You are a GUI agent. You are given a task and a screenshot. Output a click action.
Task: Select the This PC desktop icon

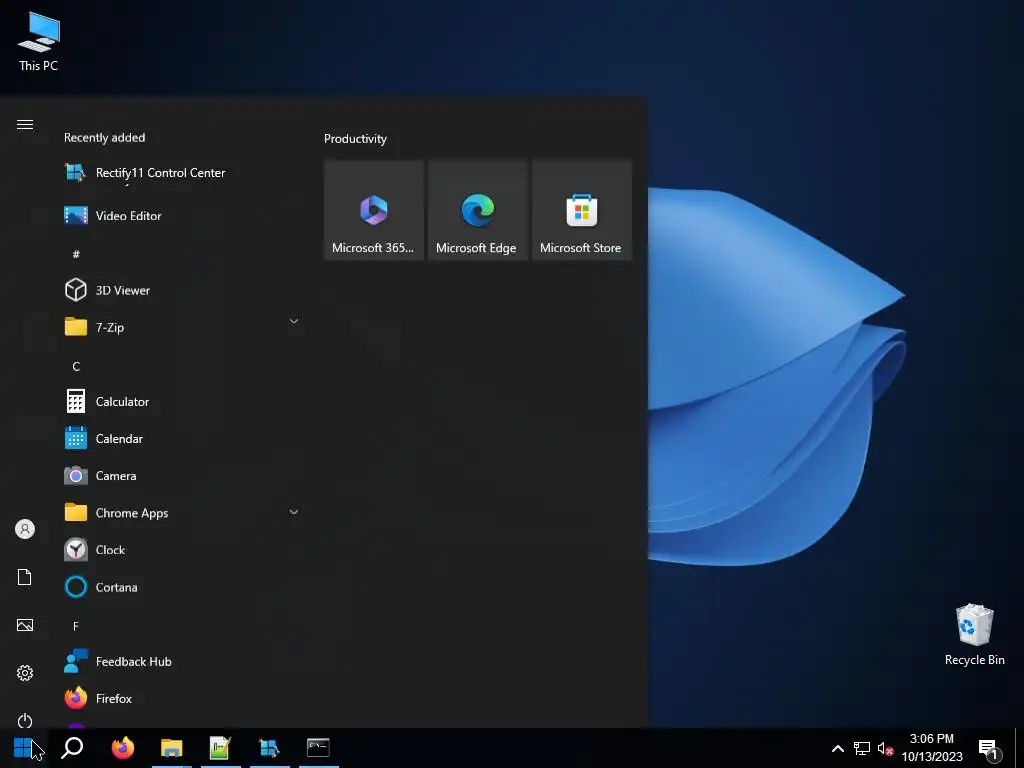pyautogui.click(x=39, y=42)
